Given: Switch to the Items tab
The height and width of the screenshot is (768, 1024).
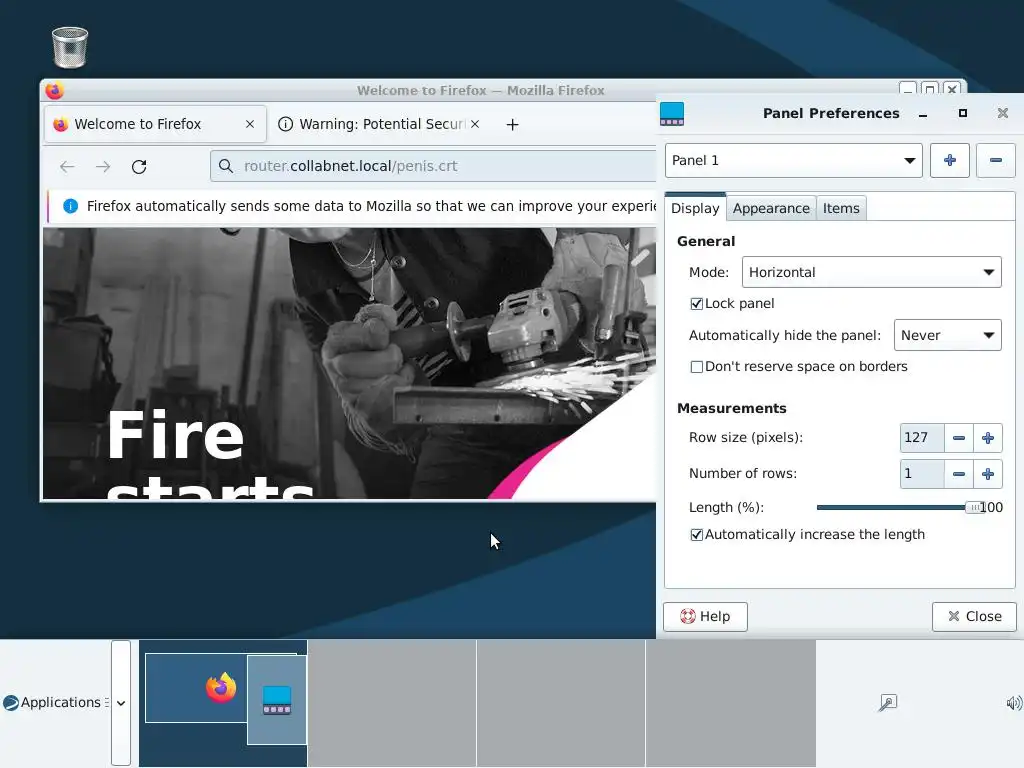Looking at the screenshot, I should tap(841, 208).
